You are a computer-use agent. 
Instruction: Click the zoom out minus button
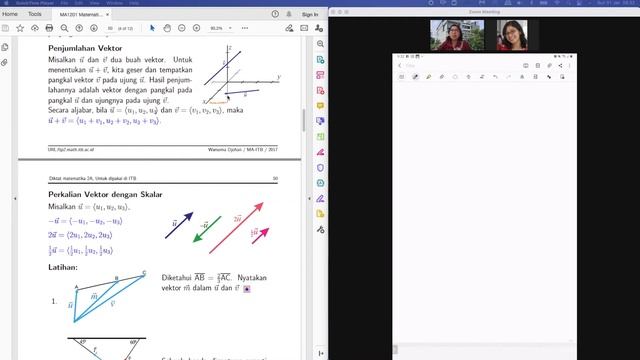(182, 28)
